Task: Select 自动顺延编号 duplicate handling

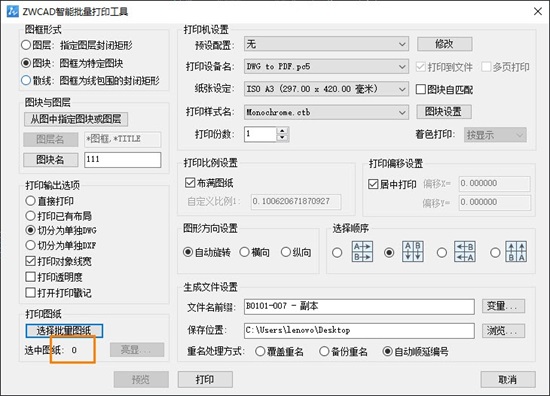Action: [x=387, y=351]
